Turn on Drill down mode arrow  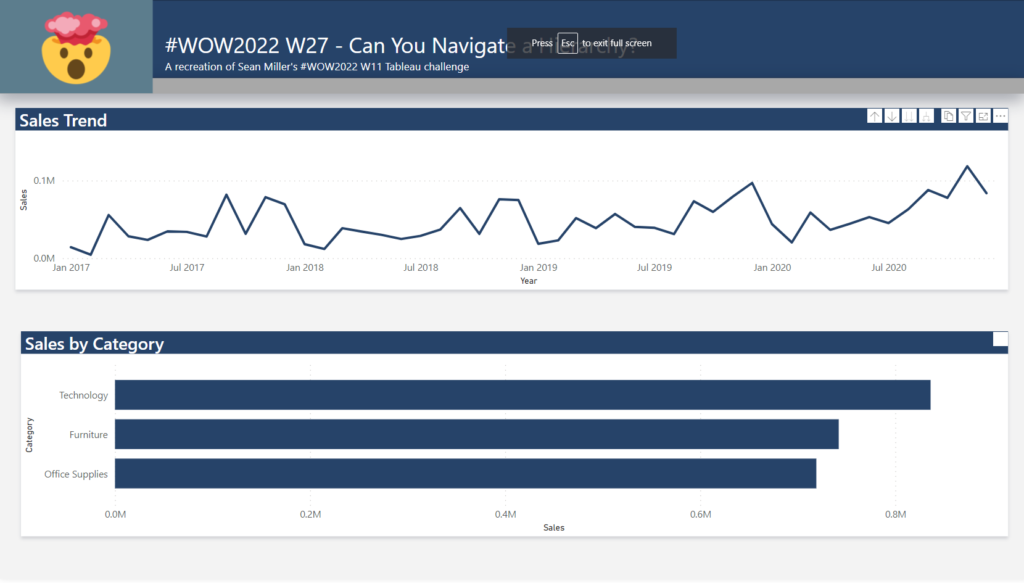[893, 117]
